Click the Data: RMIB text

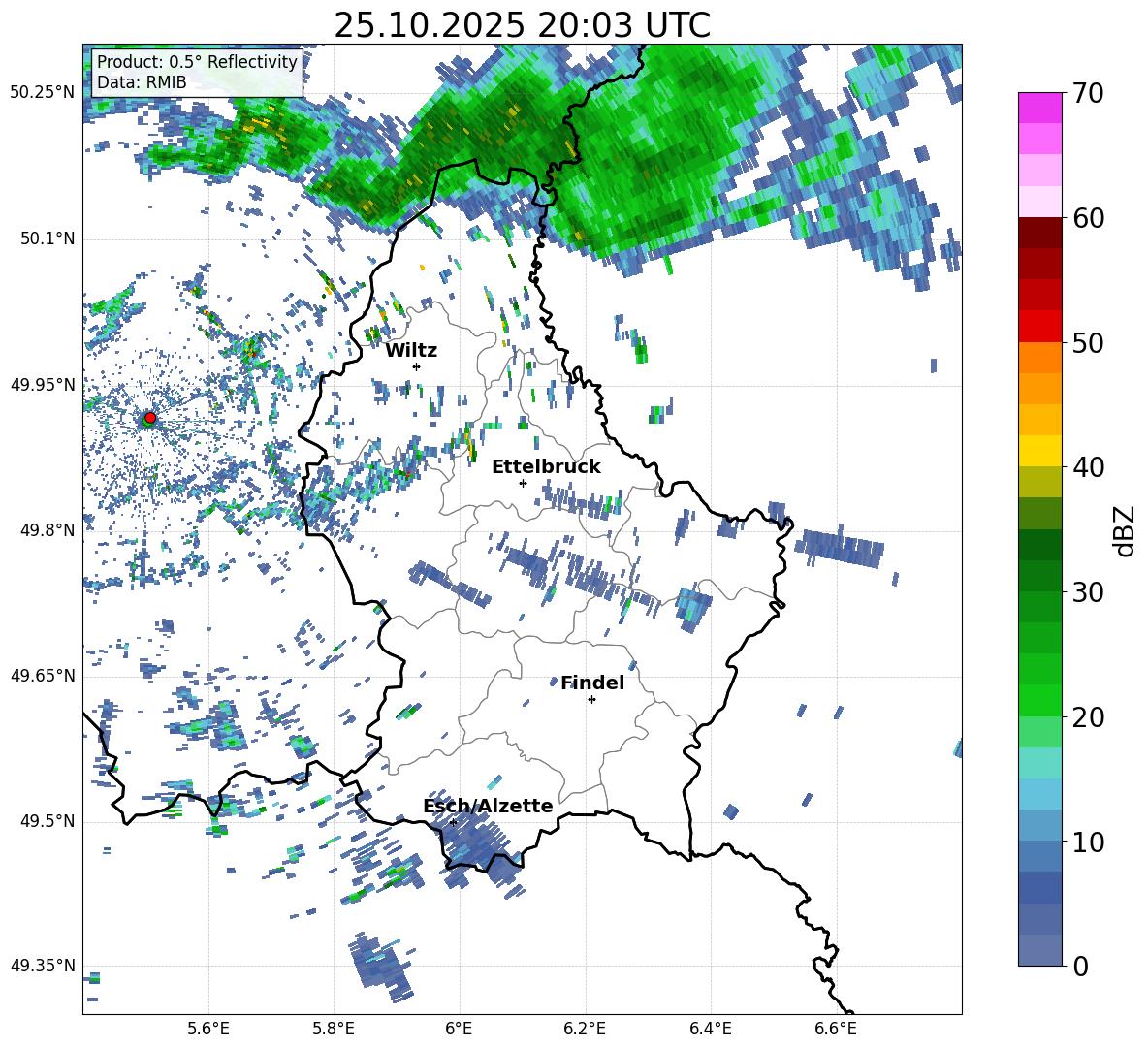(142, 82)
